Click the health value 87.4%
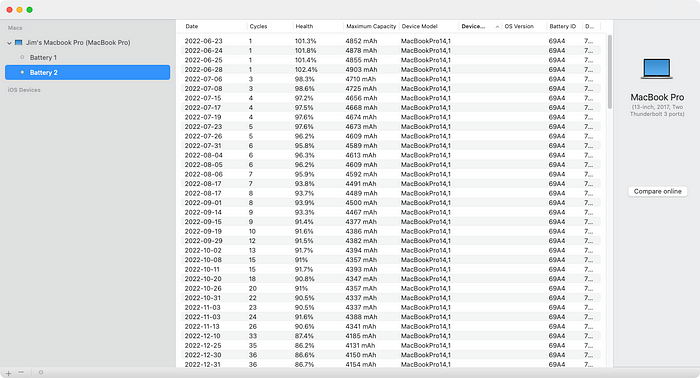This screenshot has width=700, height=378. pyautogui.click(x=304, y=336)
